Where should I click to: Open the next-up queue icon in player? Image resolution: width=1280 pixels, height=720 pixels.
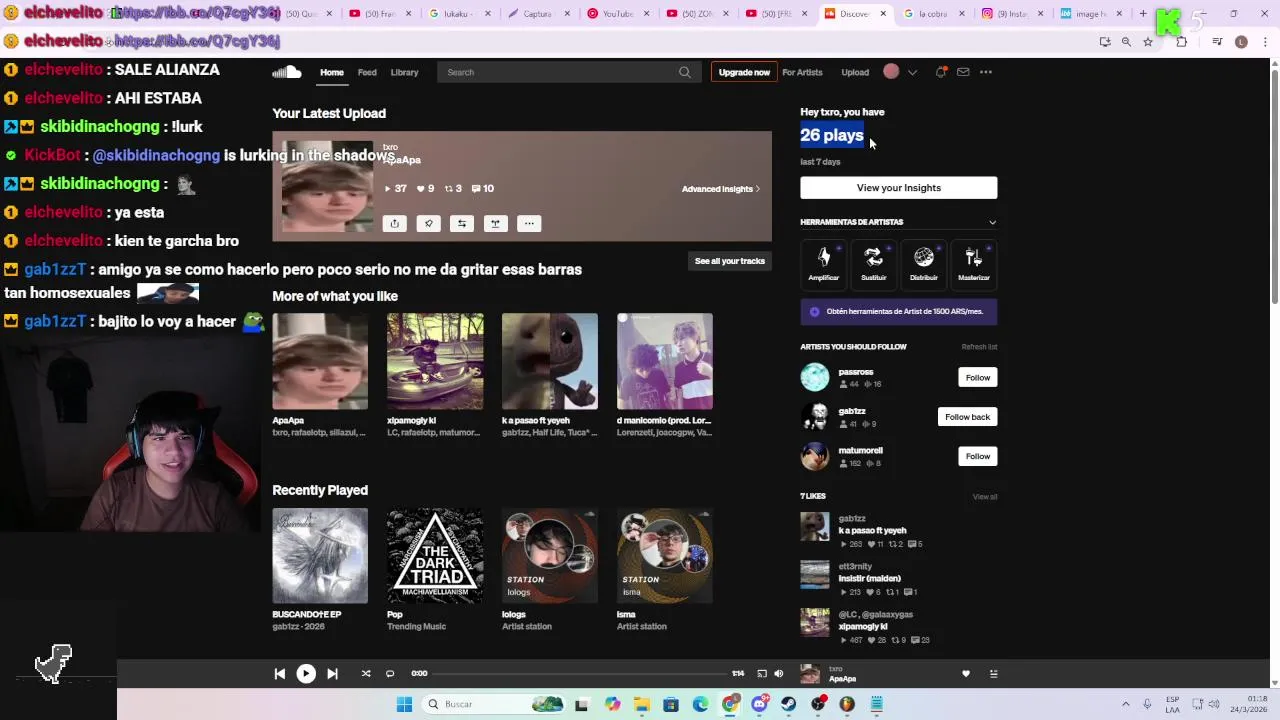993,674
